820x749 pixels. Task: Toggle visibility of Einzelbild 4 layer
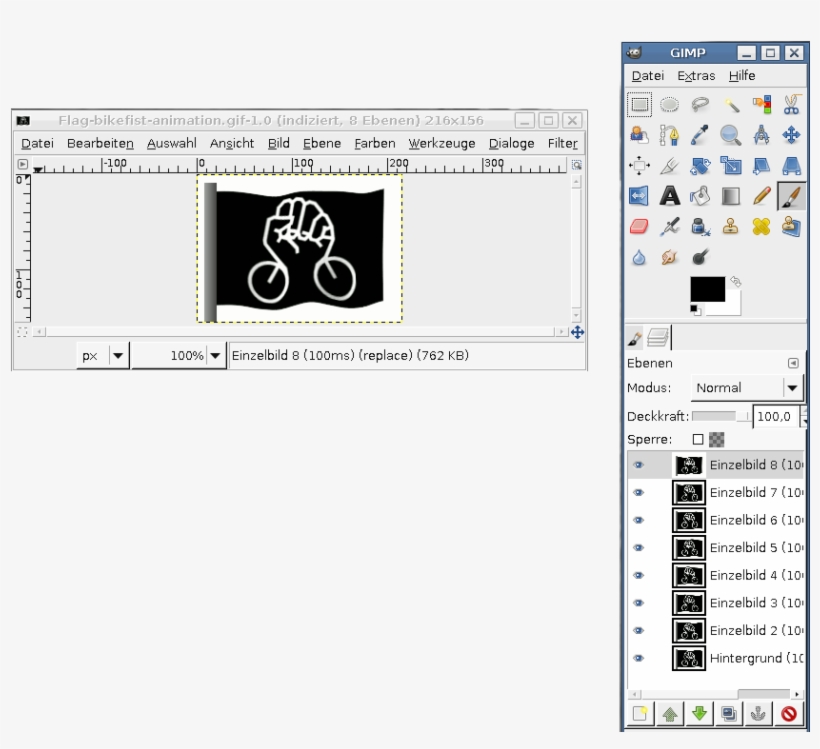[639, 574]
